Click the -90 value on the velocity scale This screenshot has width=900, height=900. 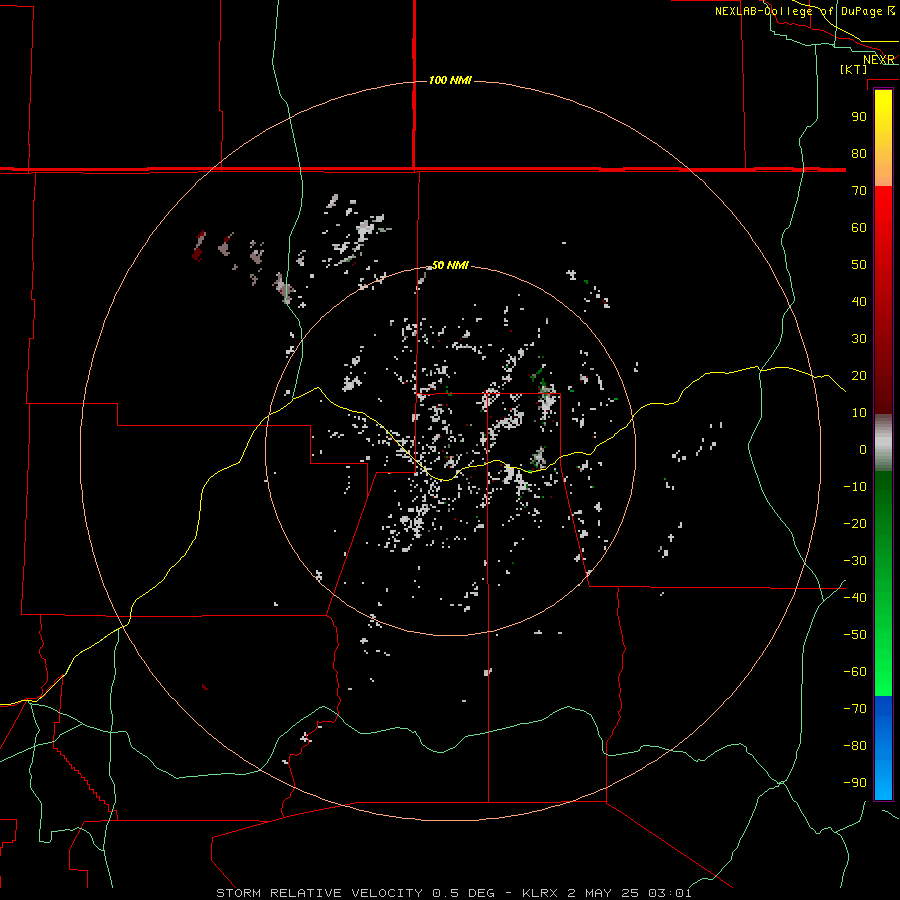click(855, 782)
